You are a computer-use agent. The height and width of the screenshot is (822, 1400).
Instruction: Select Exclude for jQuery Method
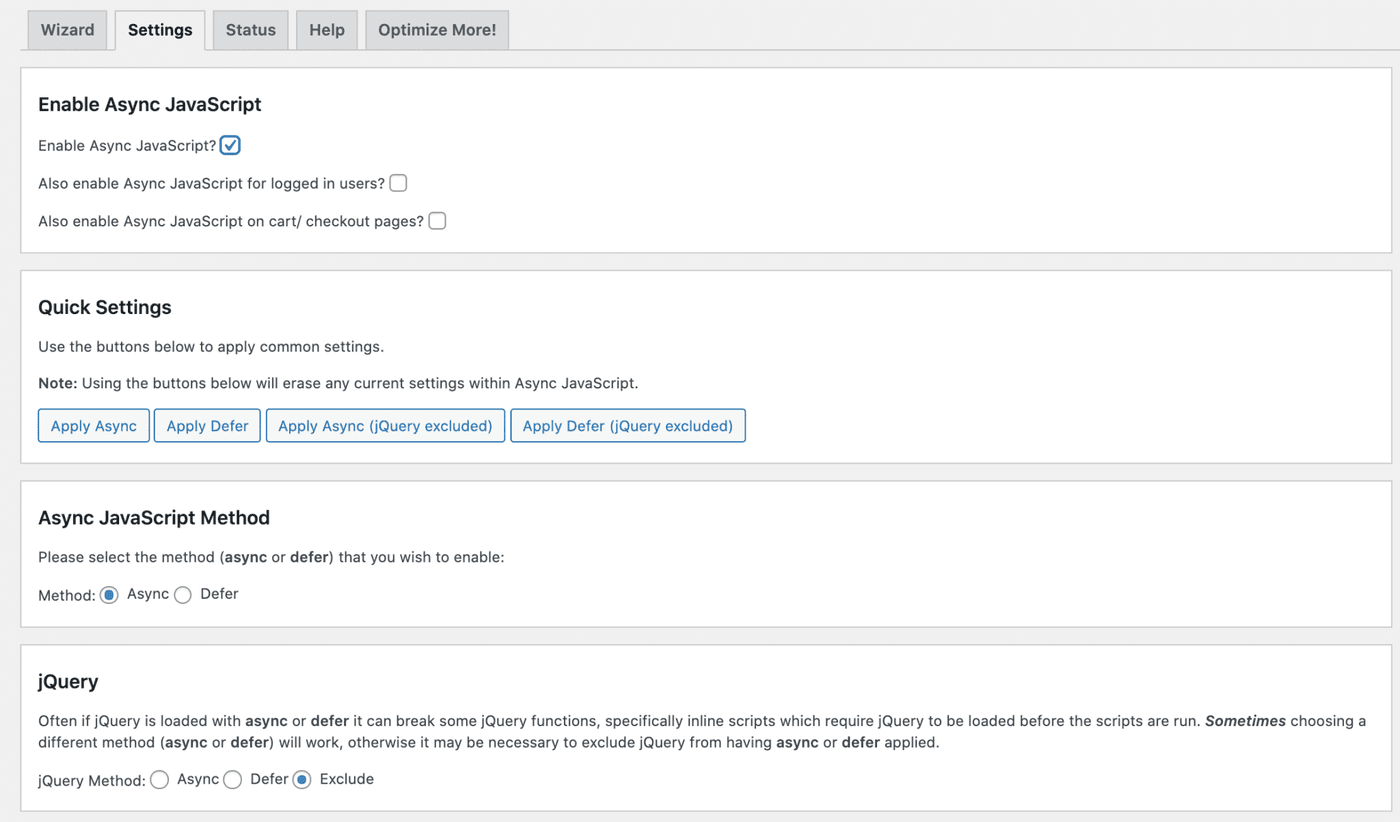tap(302, 780)
